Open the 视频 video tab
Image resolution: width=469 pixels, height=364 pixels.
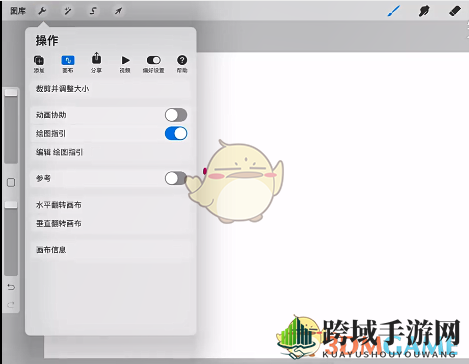point(125,64)
